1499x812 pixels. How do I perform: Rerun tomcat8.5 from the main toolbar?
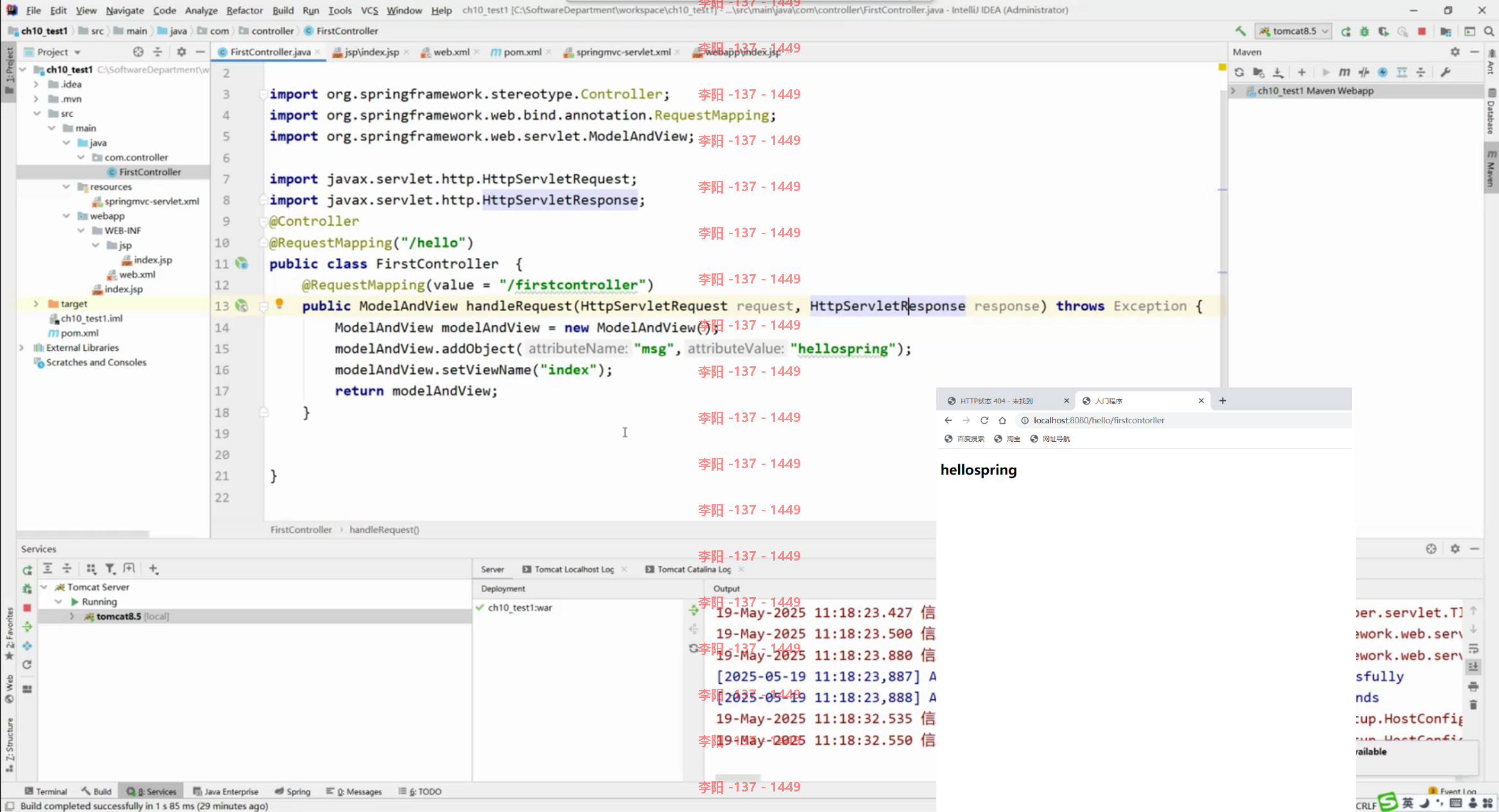click(x=1346, y=31)
